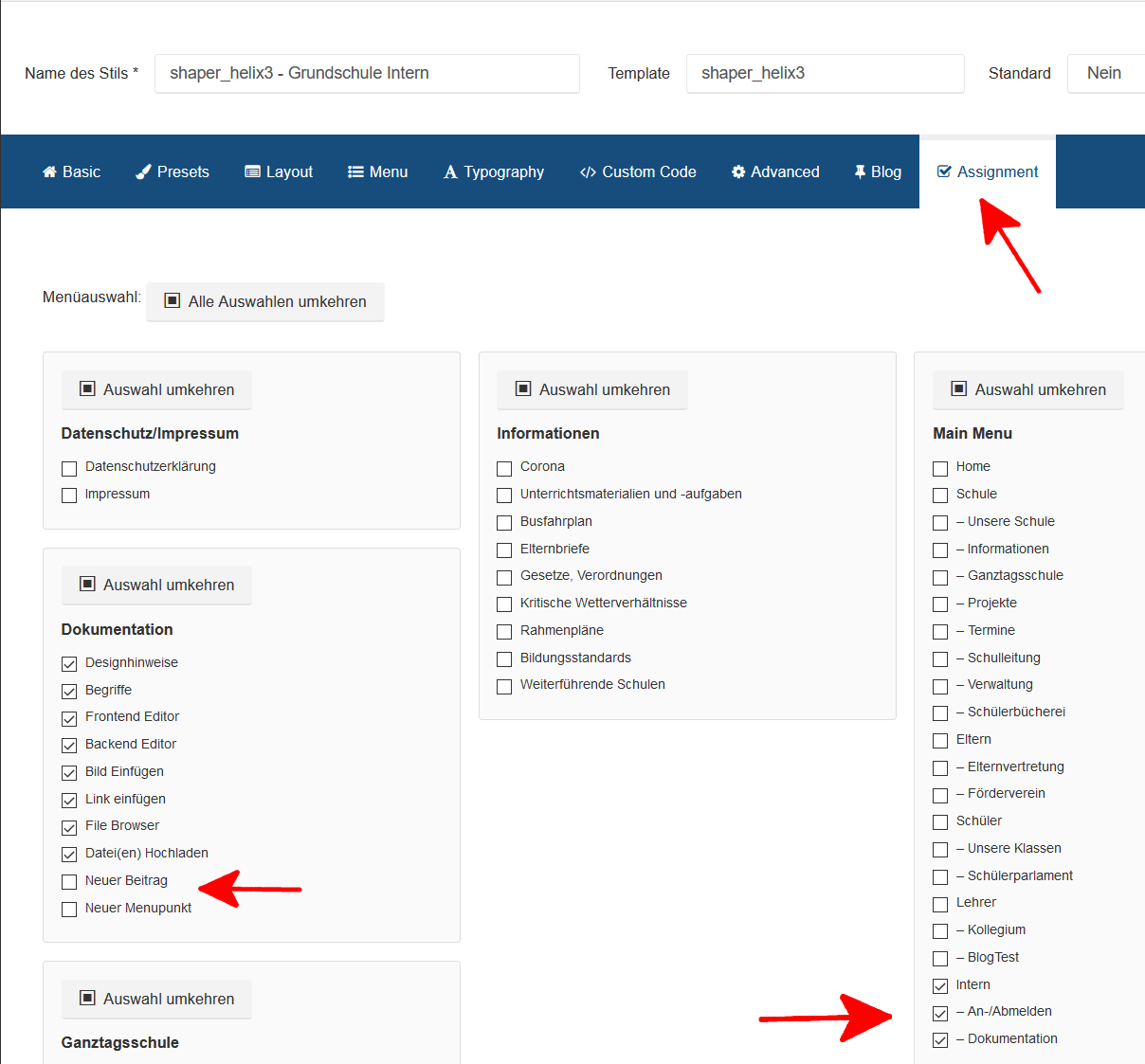
Task: Uncheck the Designhinweise checkbox
Action: [x=69, y=664]
